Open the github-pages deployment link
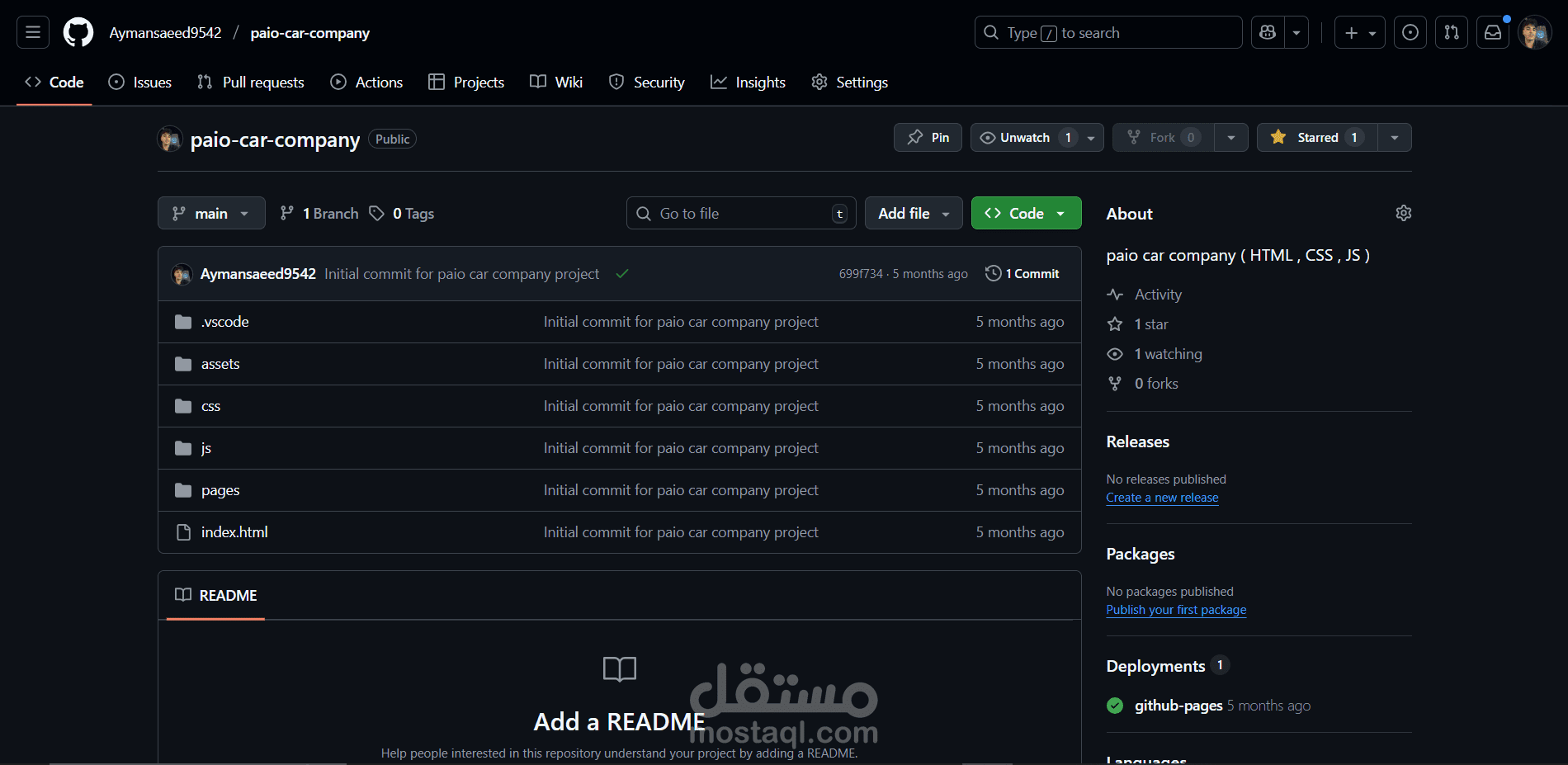 1178,706
